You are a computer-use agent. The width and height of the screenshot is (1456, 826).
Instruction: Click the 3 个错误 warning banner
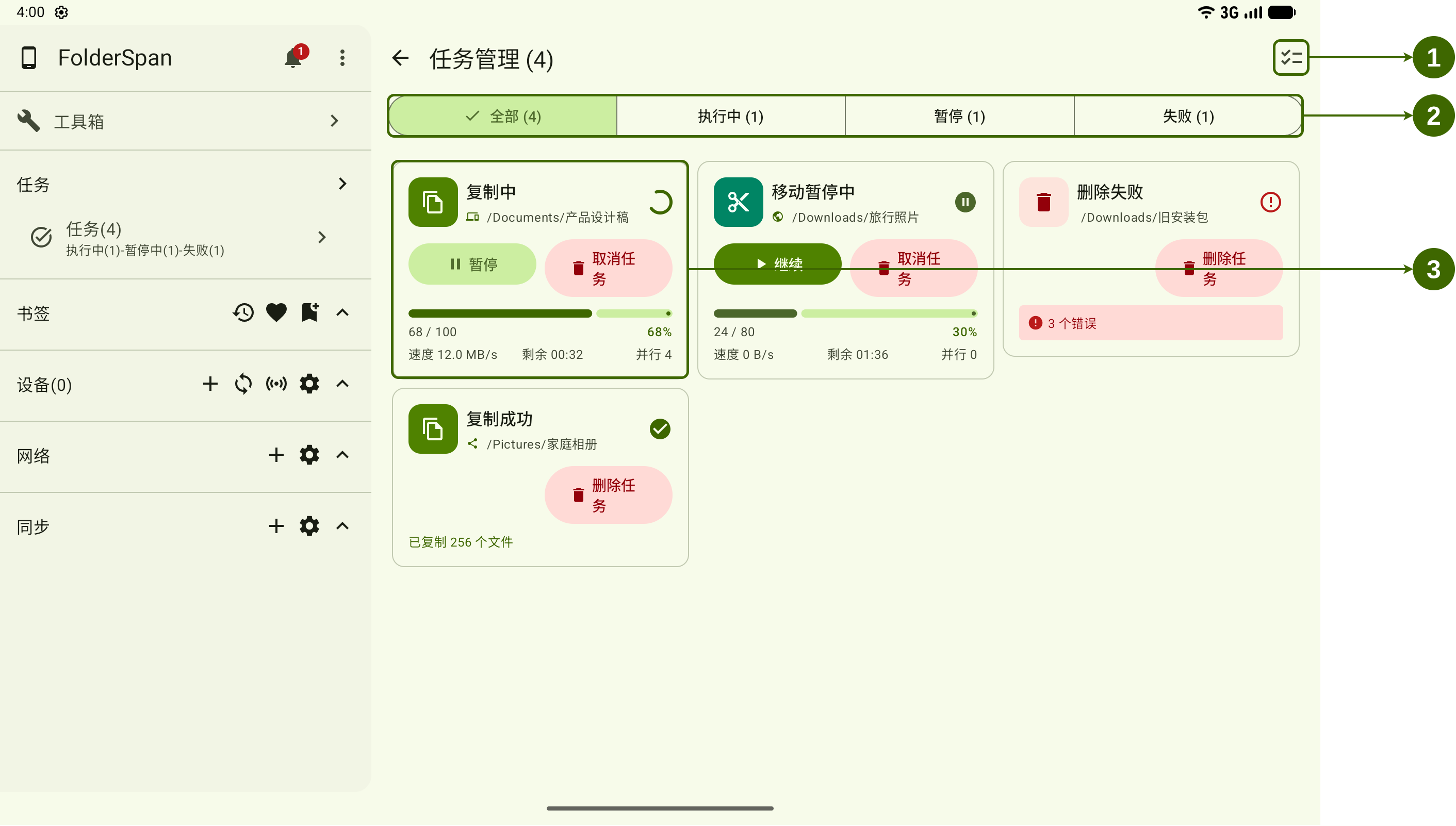tap(1150, 323)
